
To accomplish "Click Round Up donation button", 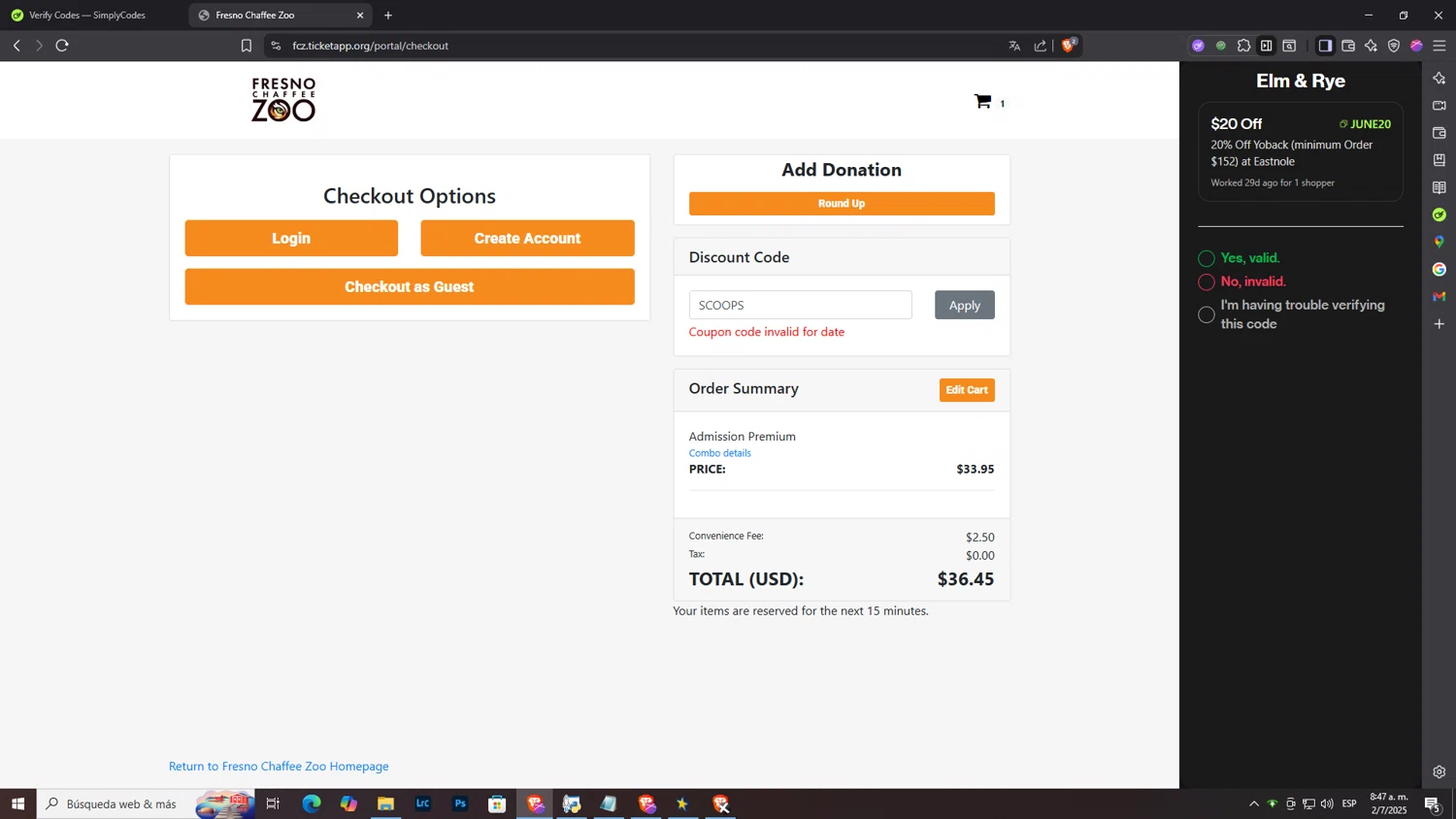I will 842,204.
